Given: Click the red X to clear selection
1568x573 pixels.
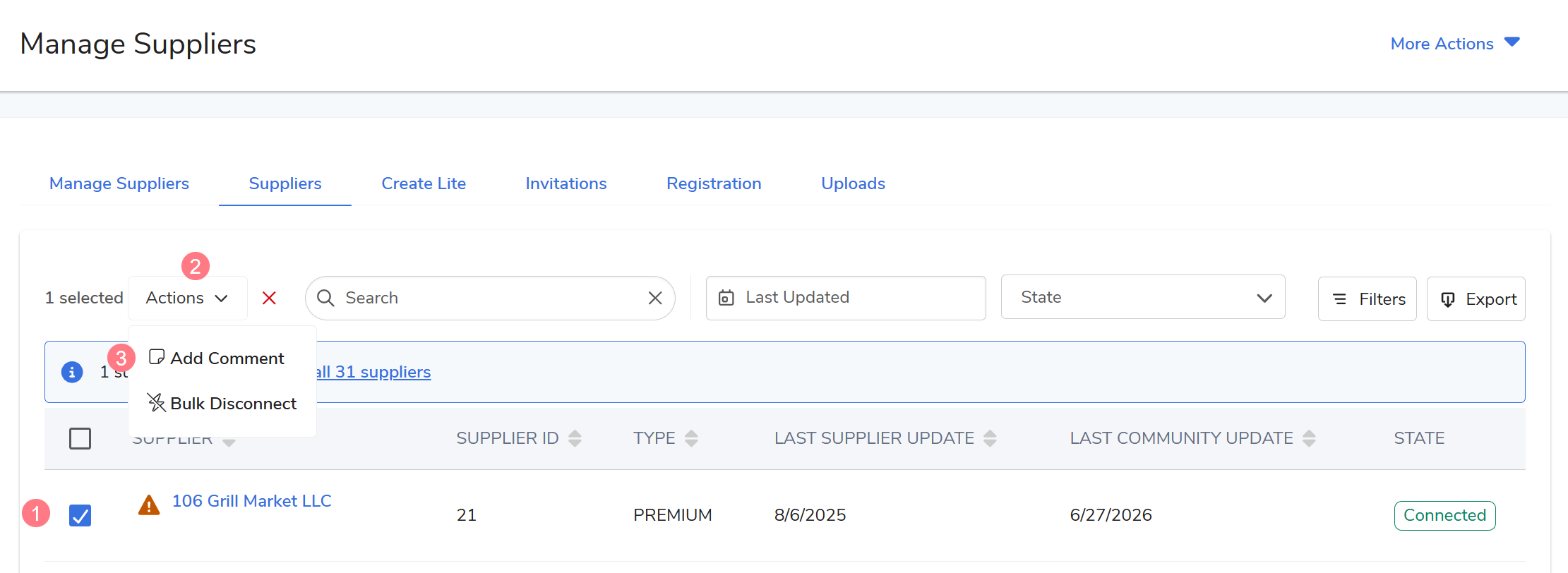Looking at the screenshot, I should [269, 298].
